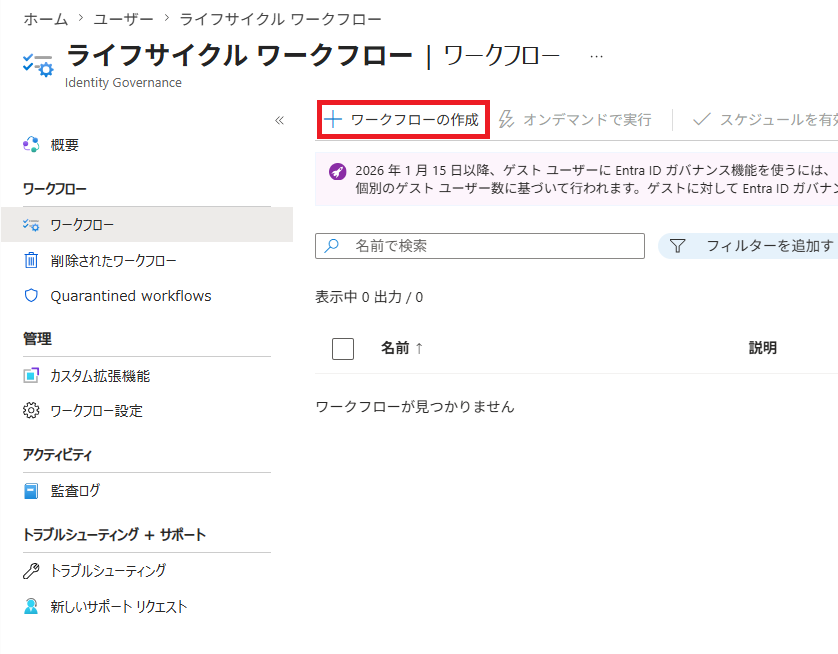Go to ホーム breadcrumb
Screen dimensions: 838x654
point(45,19)
